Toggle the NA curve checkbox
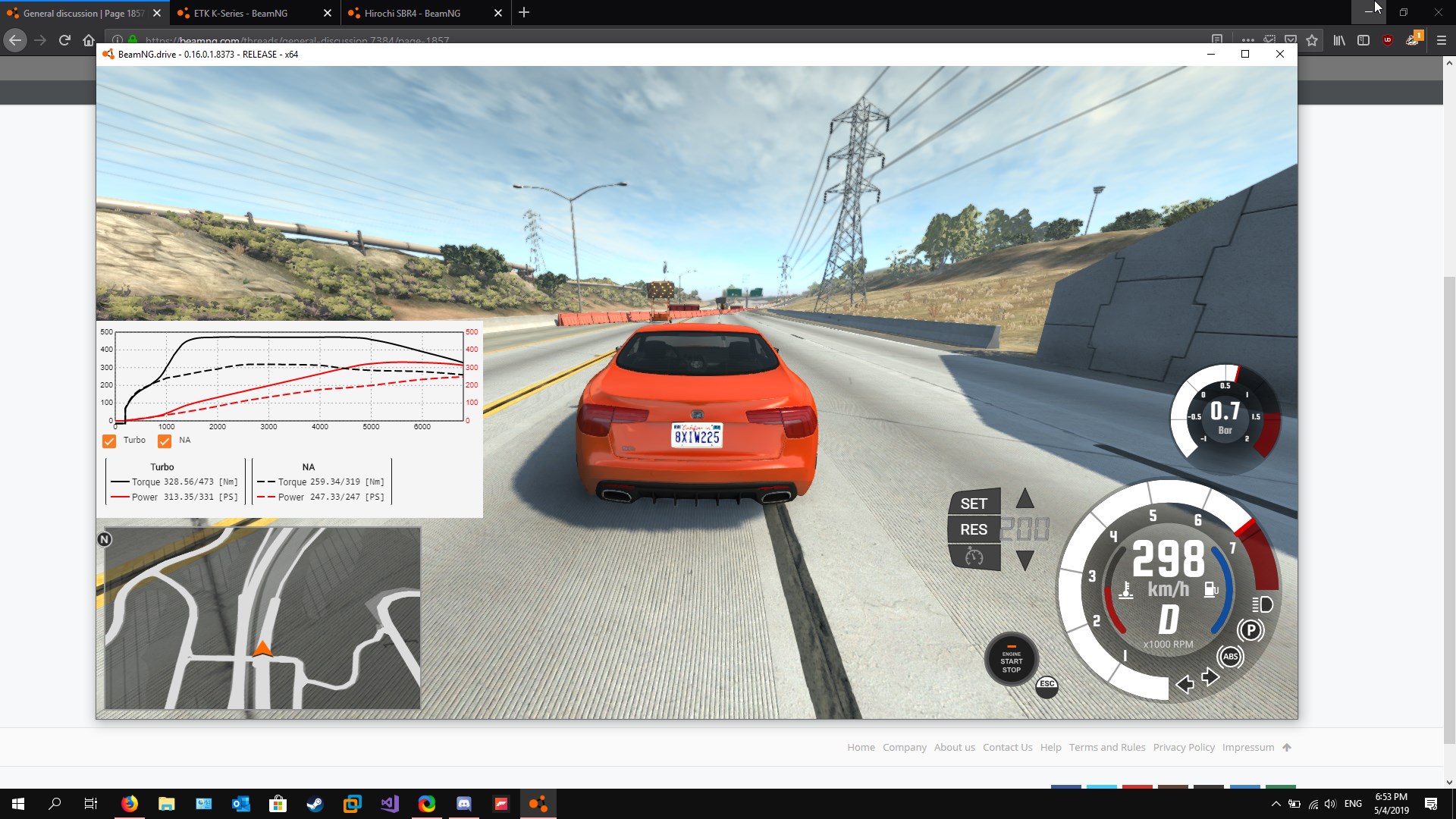 tap(165, 441)
